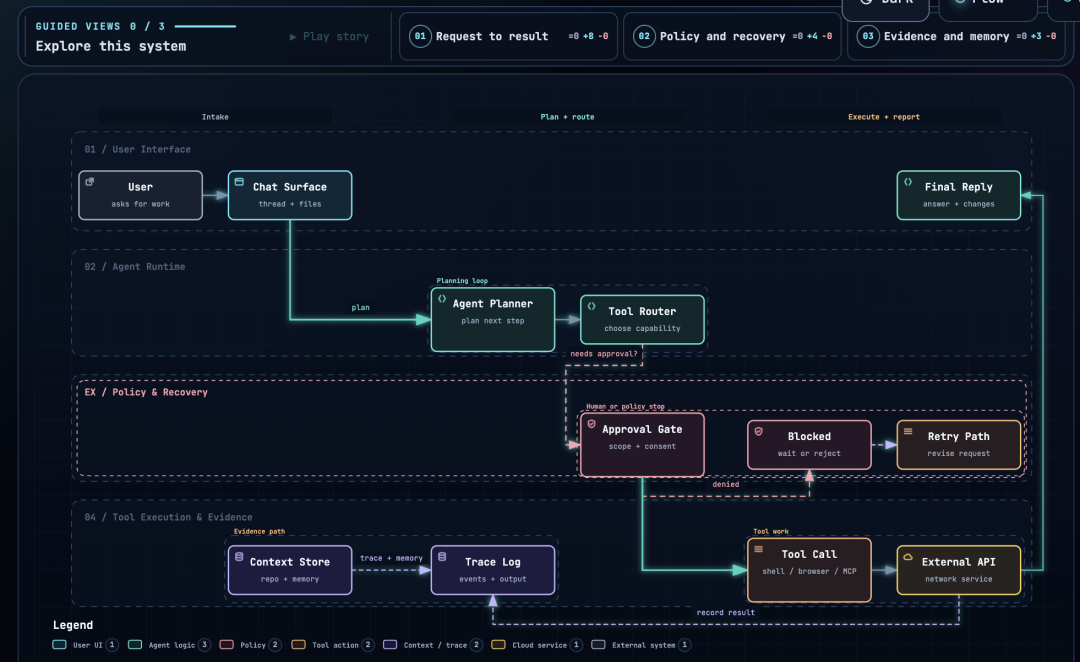Click the cloud icon on External API
Viewport: 1080px width, 662px height.
click(908, 557)
